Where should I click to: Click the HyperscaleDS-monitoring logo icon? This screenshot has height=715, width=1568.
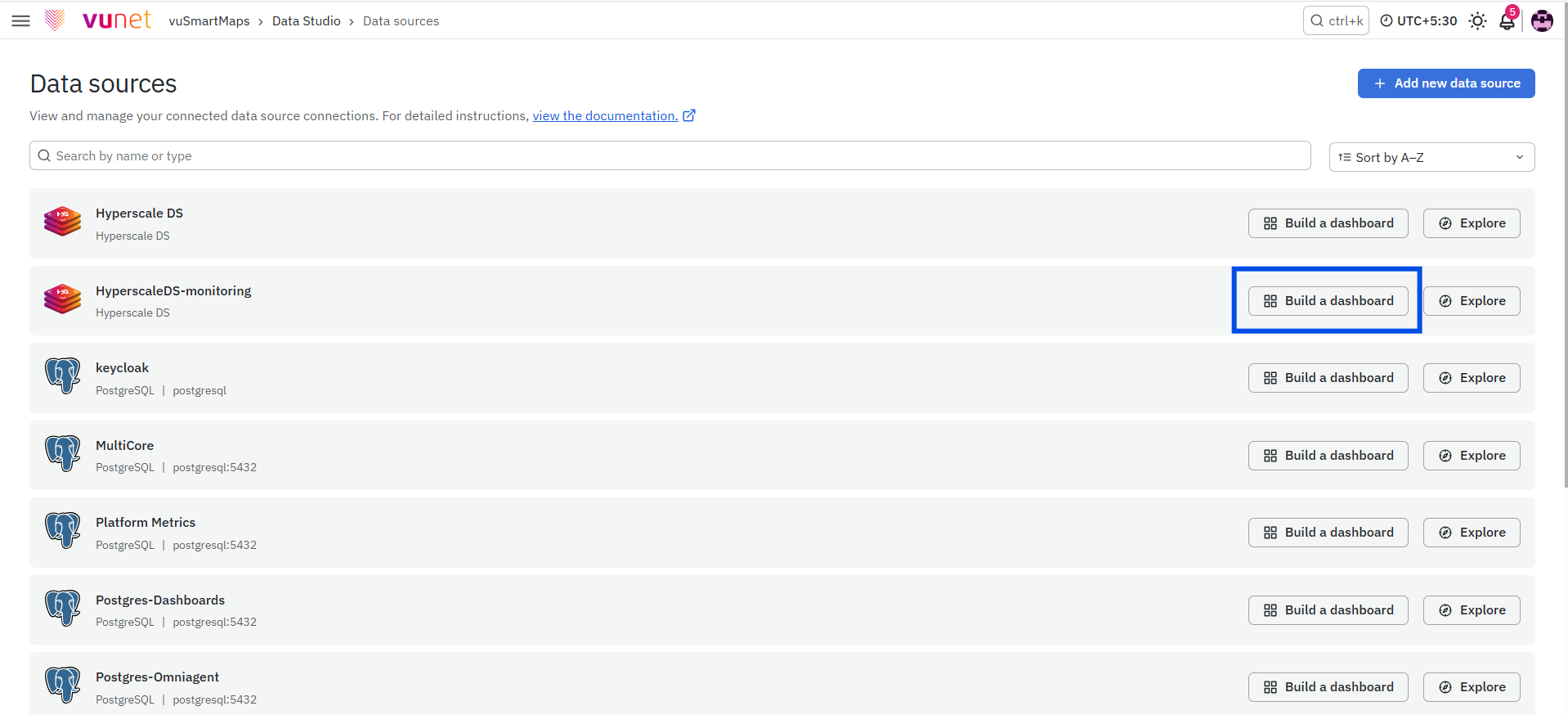(x=63, y=299)
